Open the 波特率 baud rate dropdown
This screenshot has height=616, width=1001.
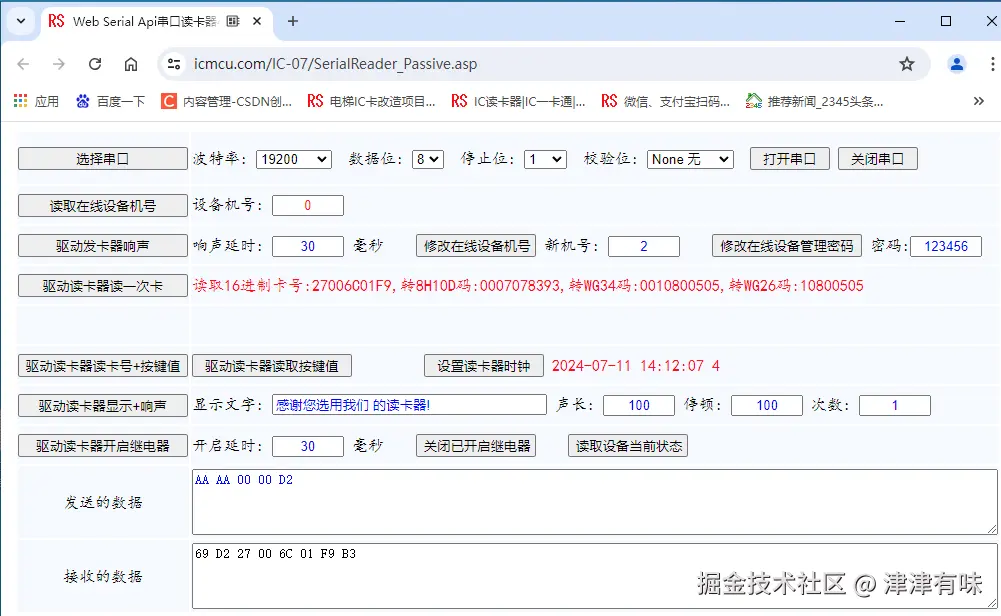[294, 159]
